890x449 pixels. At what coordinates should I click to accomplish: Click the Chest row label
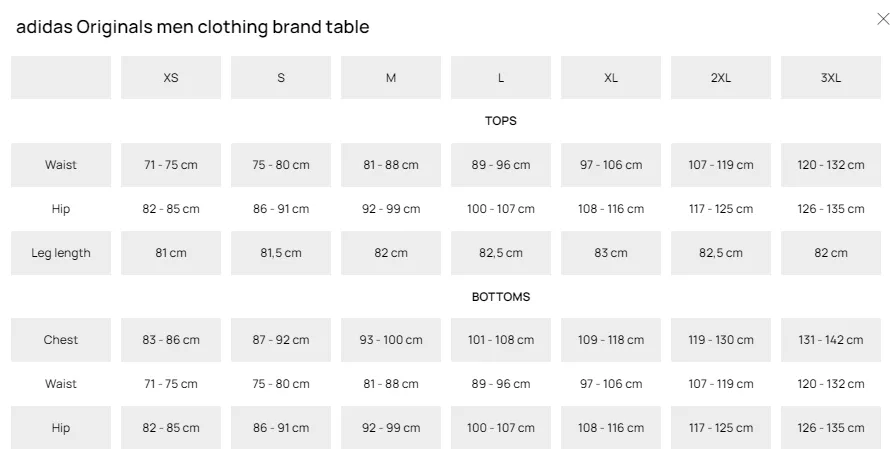[x=61, y=340]
